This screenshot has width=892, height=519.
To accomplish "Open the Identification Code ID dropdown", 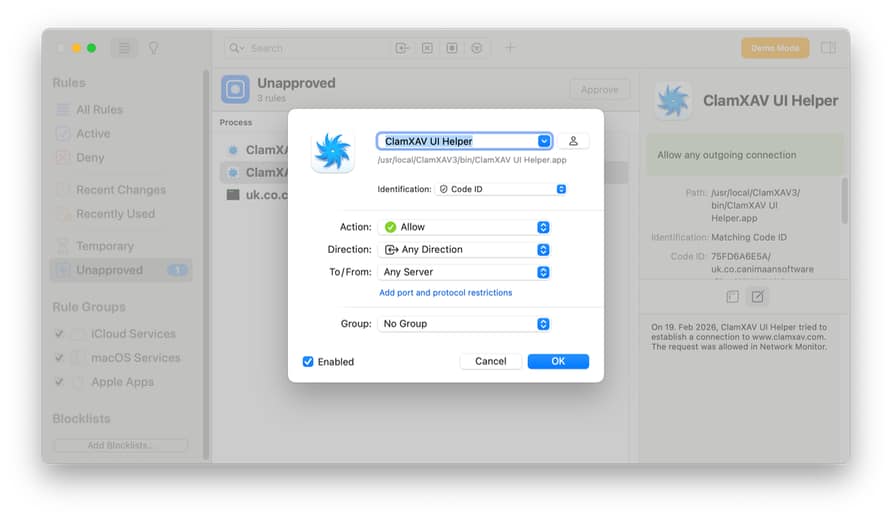I will click(501, 189).
